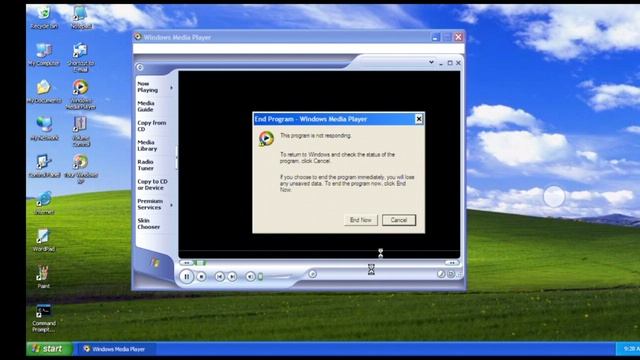Click the system tray clock
Screen dimensions: 640x360
pyautogui.click(x=631, y=349)
